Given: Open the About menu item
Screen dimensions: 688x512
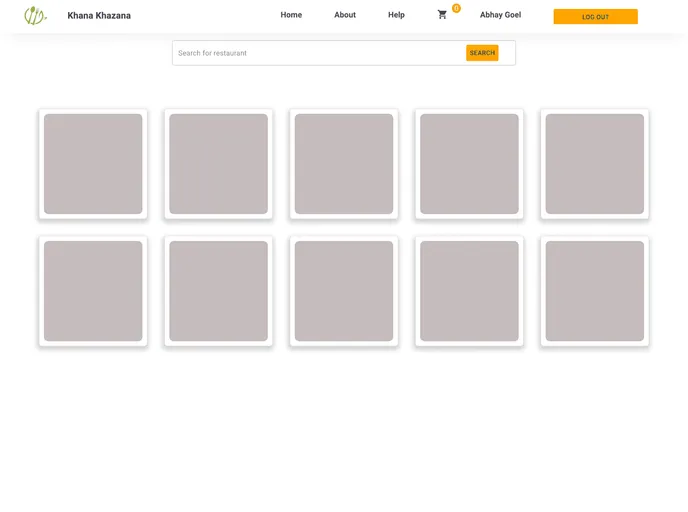Looking at the screenshot, I should click(345, 15).
